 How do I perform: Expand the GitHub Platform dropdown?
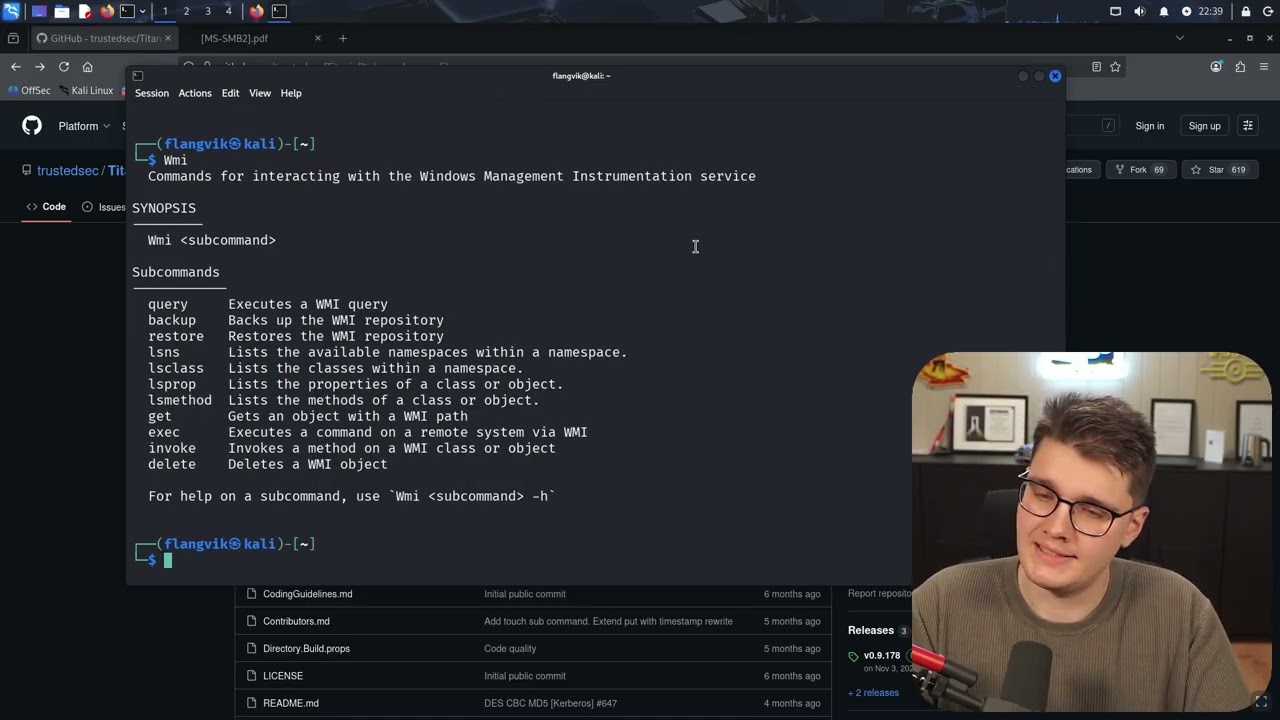[84, 126]
